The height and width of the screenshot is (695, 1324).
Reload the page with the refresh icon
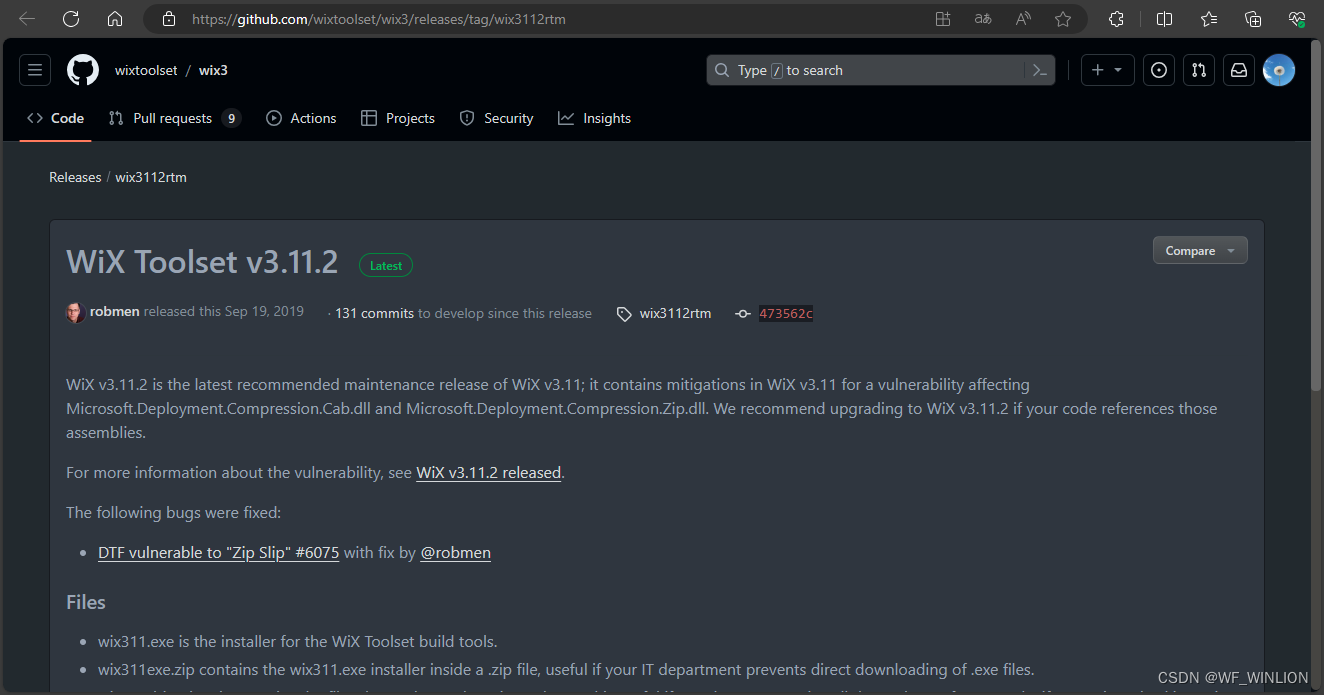[x=71, y=19]
